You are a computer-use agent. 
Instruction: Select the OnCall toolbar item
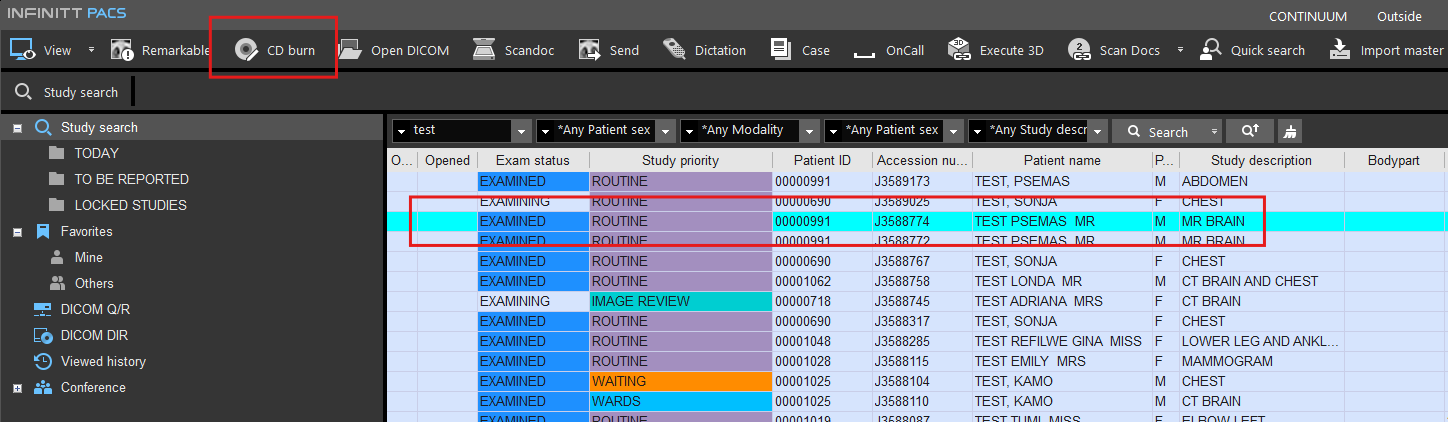888,50
